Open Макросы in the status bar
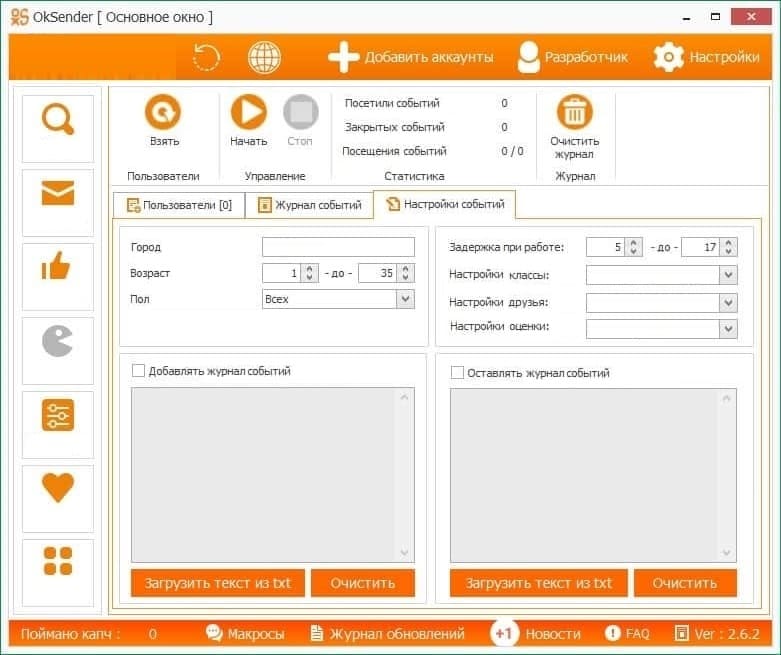 tap(245, 634)
